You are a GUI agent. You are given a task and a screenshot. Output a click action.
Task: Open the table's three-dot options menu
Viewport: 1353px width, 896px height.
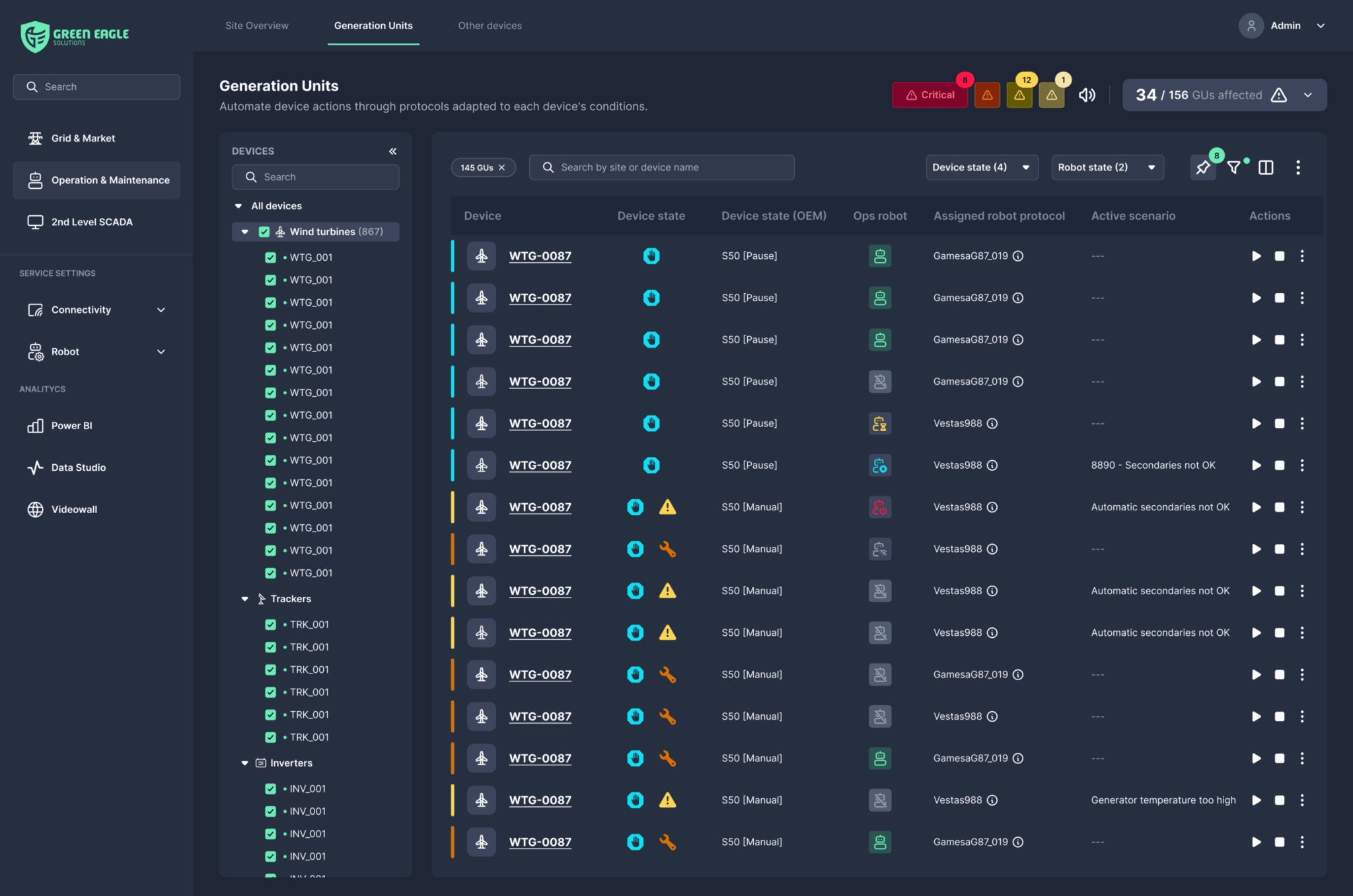tap(1298, 168)
